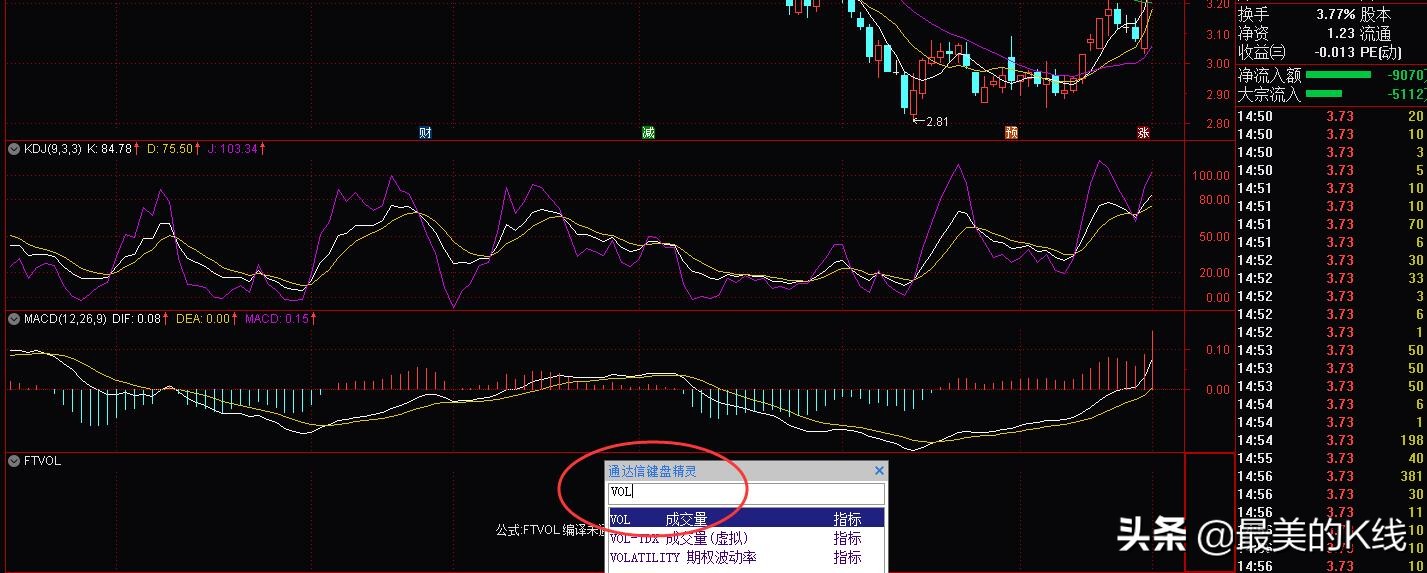
Task: Collapse the KDJ indicator panel arrow icon
Action: pos(14,149)
